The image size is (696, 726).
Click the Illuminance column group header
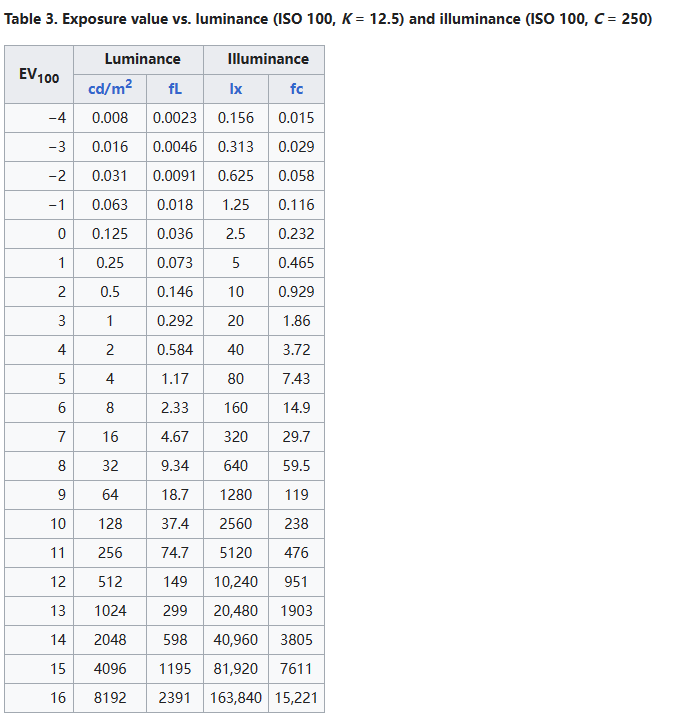point(265,59)
